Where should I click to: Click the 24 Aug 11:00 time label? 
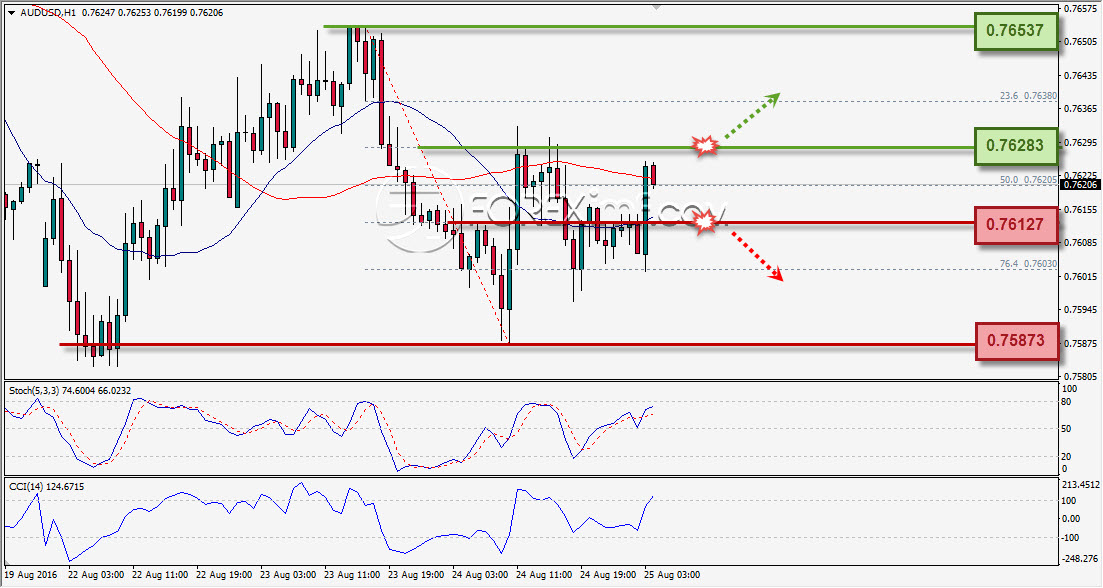[544, 575]
